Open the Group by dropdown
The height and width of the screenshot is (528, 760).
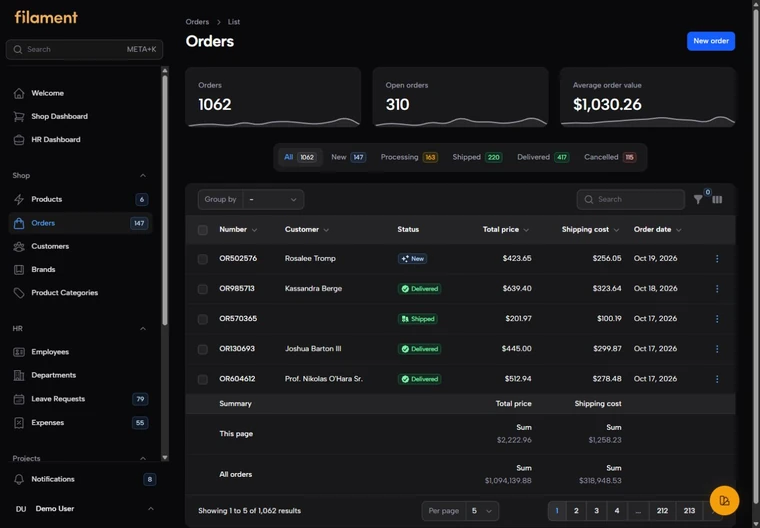point(273,199)
